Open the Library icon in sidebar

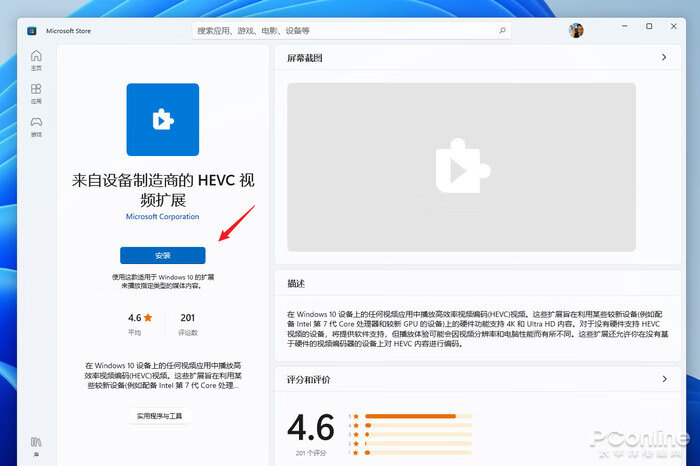point(36,446)
